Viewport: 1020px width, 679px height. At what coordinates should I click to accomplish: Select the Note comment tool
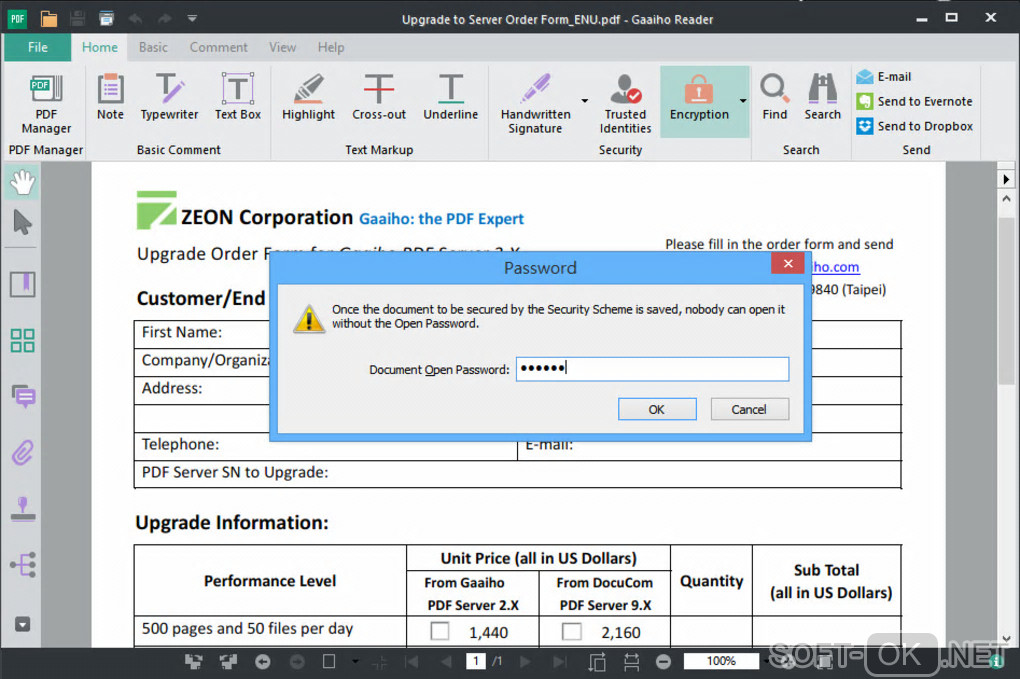coord(110,97)
